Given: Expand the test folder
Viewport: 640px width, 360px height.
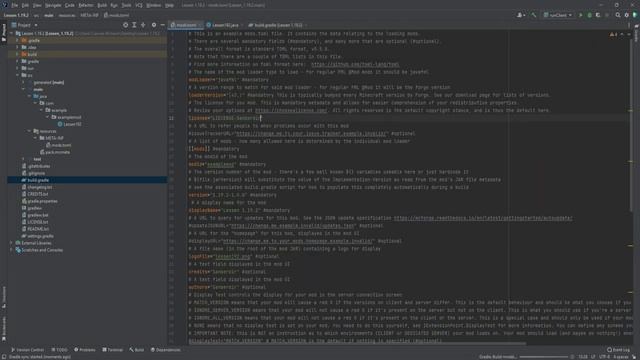Looking at the screenshot, I should [24, 159].
